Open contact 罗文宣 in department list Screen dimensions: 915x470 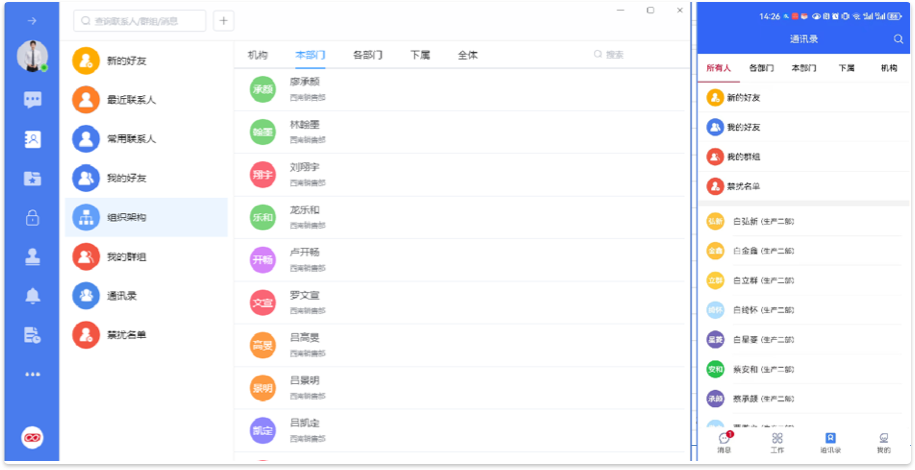coord(304,296)
